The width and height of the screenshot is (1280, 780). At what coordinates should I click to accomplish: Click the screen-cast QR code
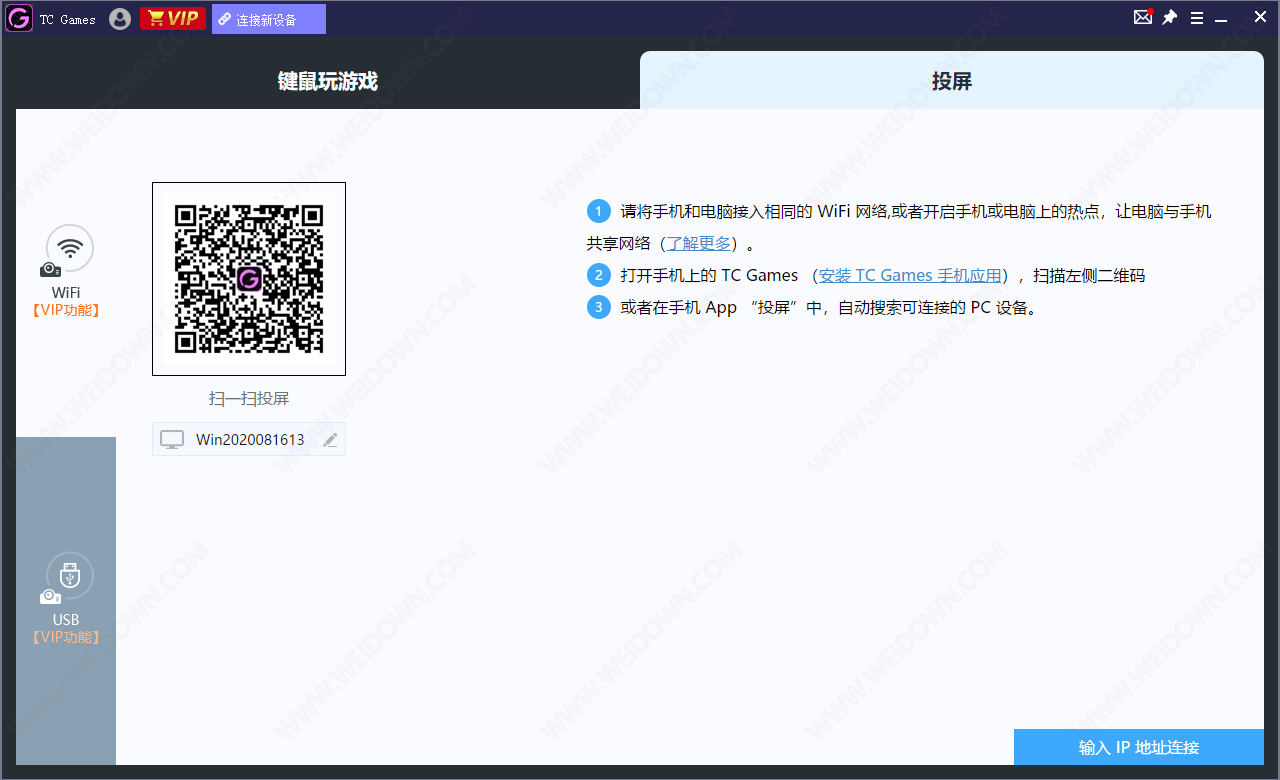point(249,279)
